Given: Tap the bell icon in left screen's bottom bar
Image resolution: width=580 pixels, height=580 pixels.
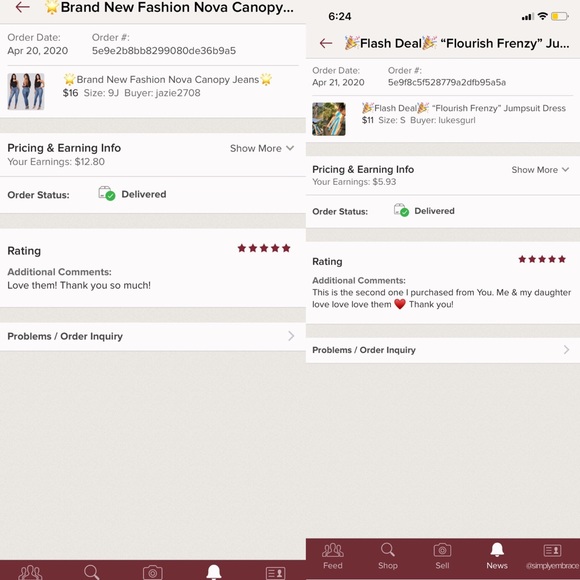Looking at the screenshot, I should pyautogui.click(x=214, y=572).
